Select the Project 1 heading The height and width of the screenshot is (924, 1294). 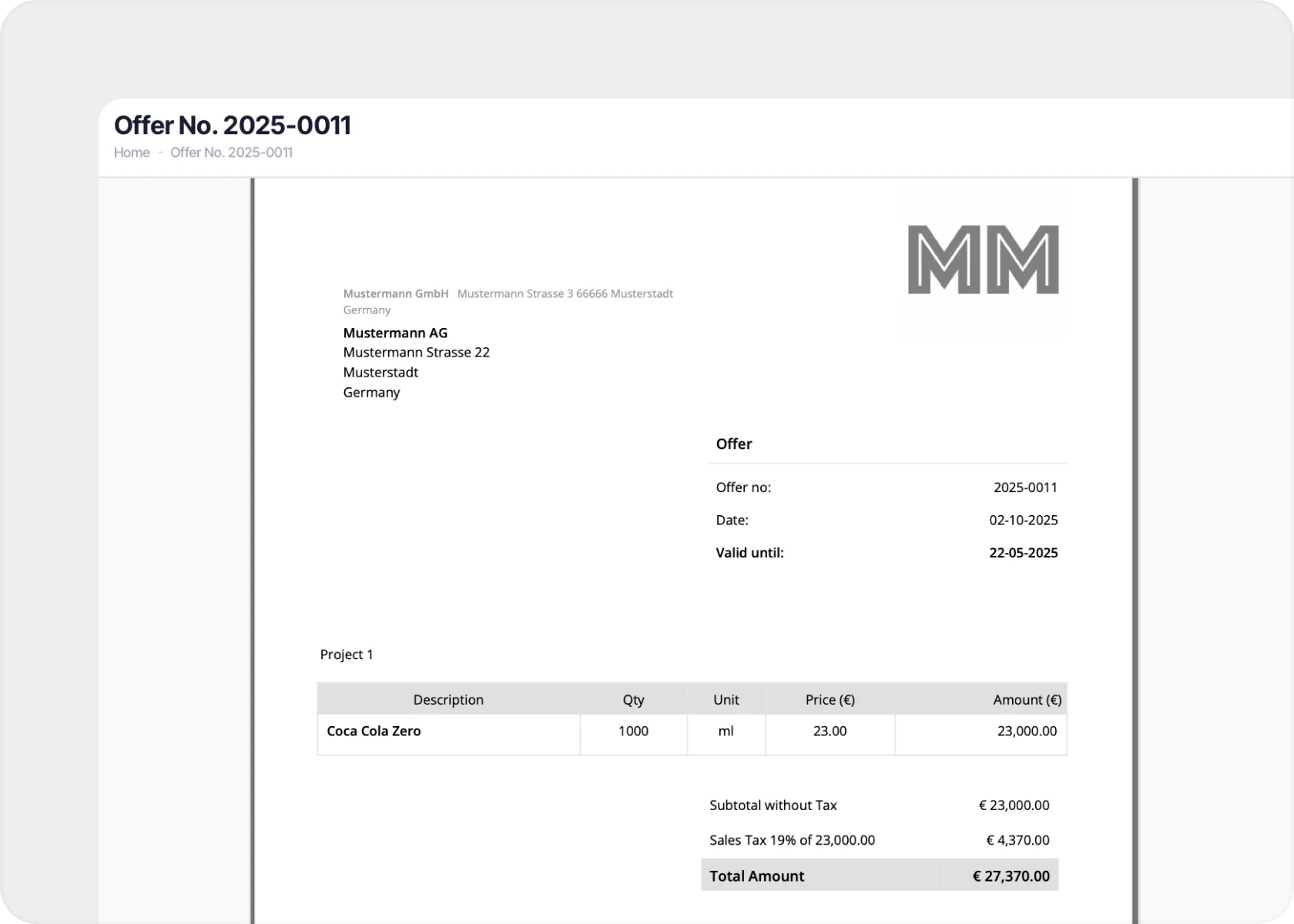(347, 654)
